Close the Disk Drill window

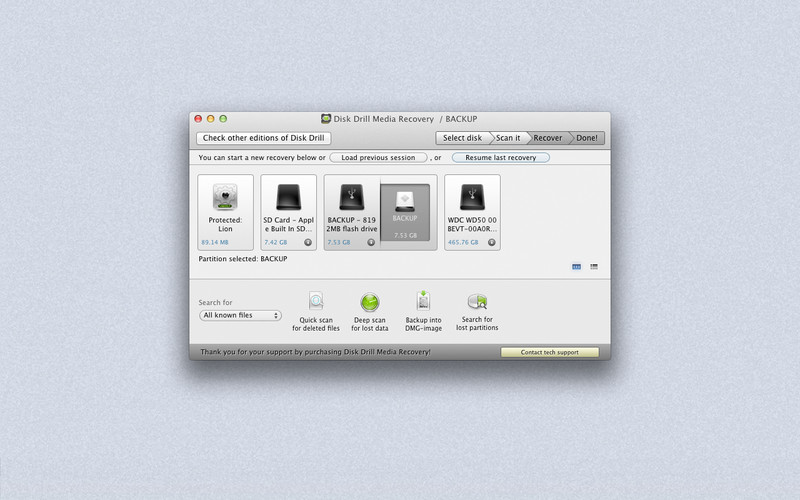pyautogui.click(x=198, y=119)
